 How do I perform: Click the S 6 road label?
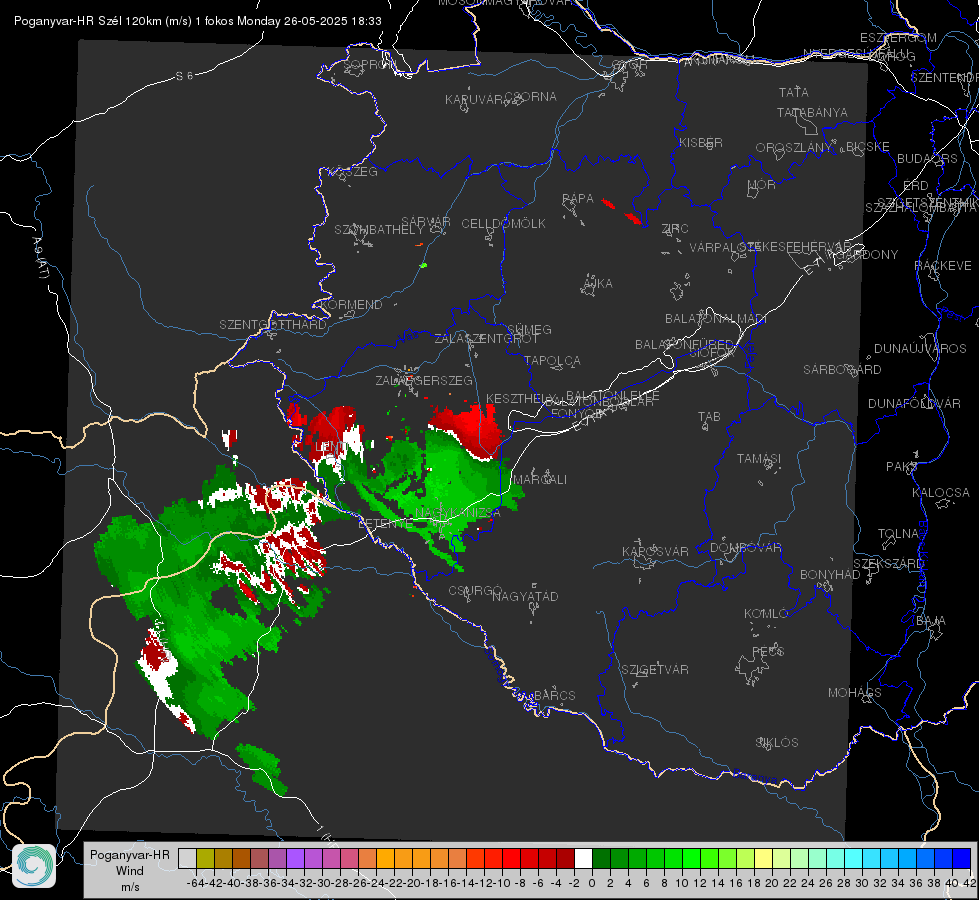(184, 76)
